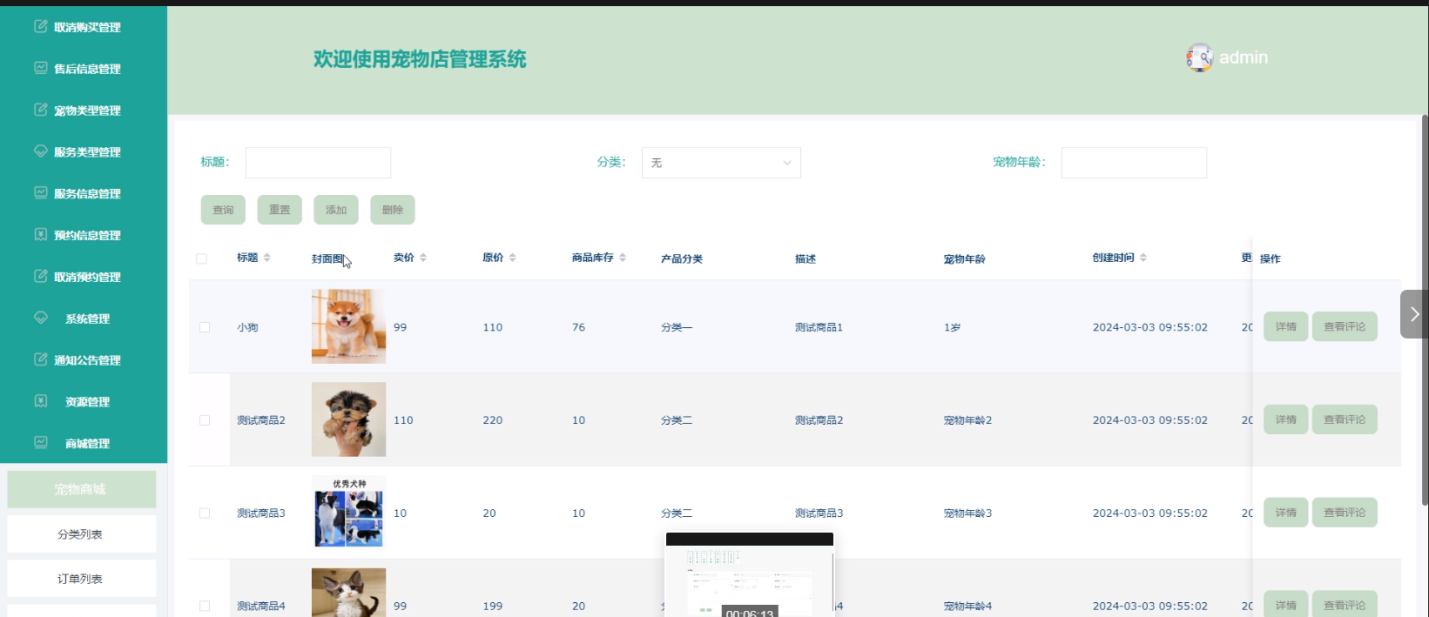The image size is (1429, 617).
Task: Check the 测试商品2 row checkbox
Action: pos(205,420)
